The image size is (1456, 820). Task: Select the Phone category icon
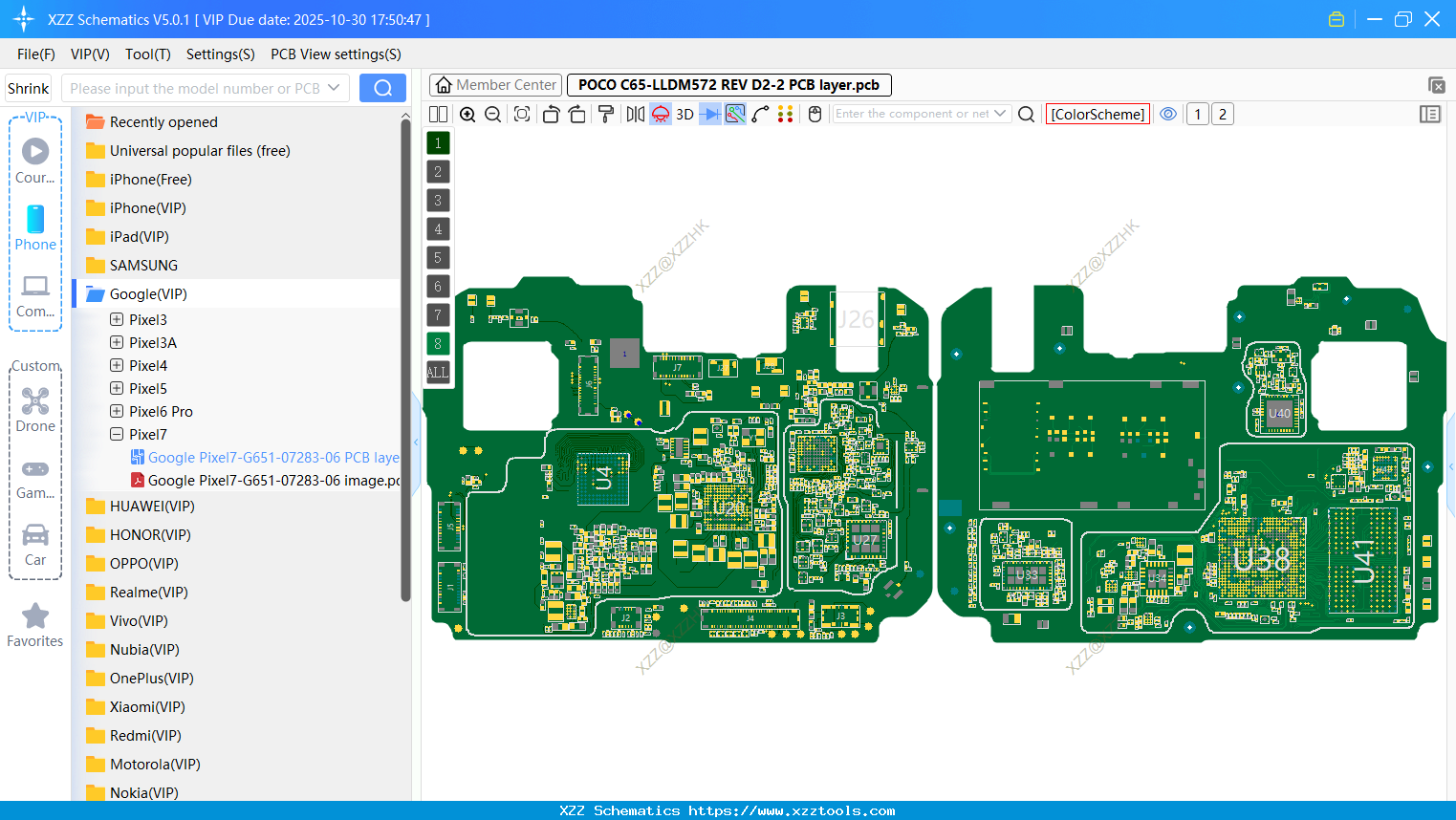pos(35,227)
